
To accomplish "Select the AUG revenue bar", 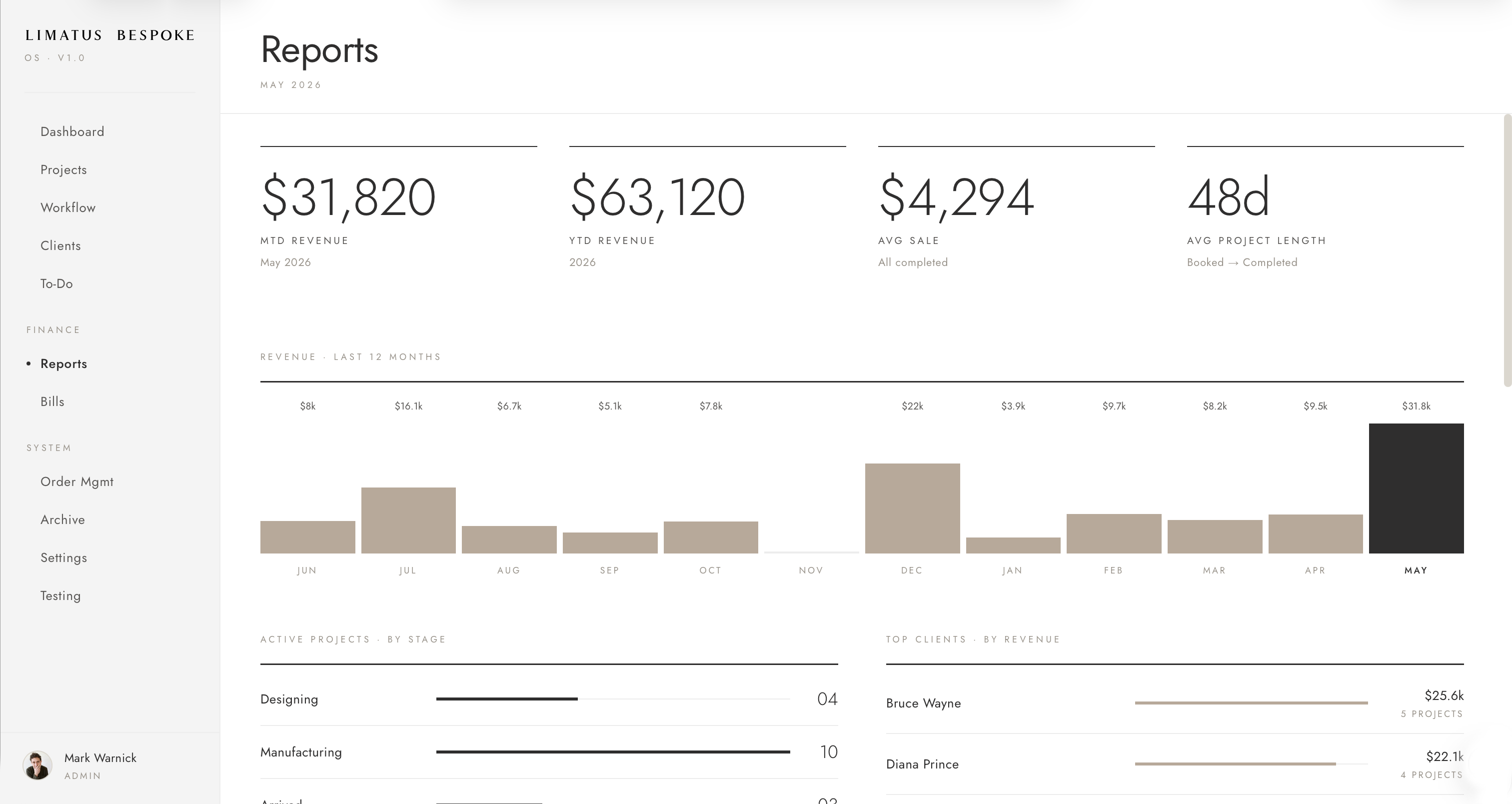I will coord(509,539).
